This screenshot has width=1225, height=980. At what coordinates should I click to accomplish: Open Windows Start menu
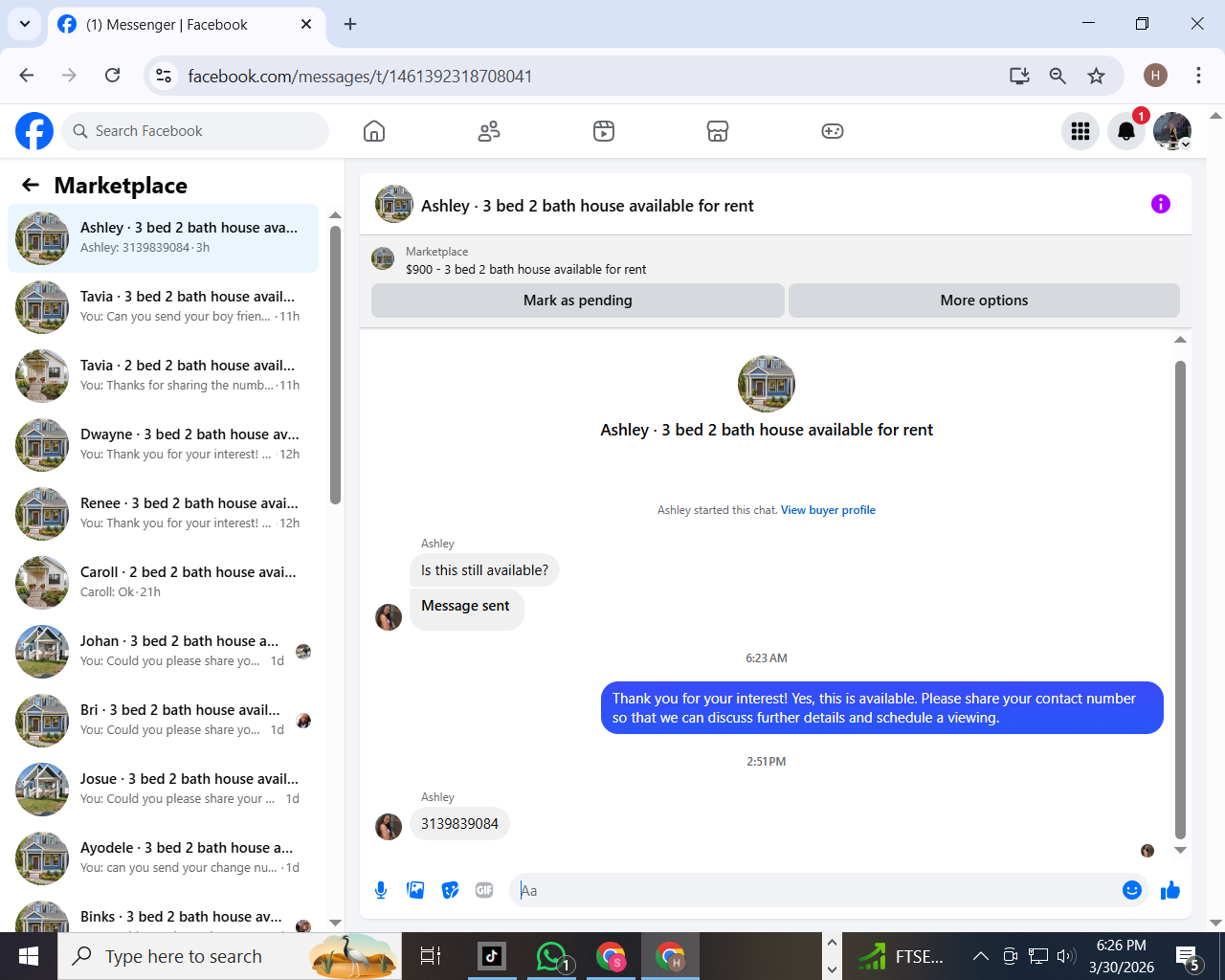point(29,956)
